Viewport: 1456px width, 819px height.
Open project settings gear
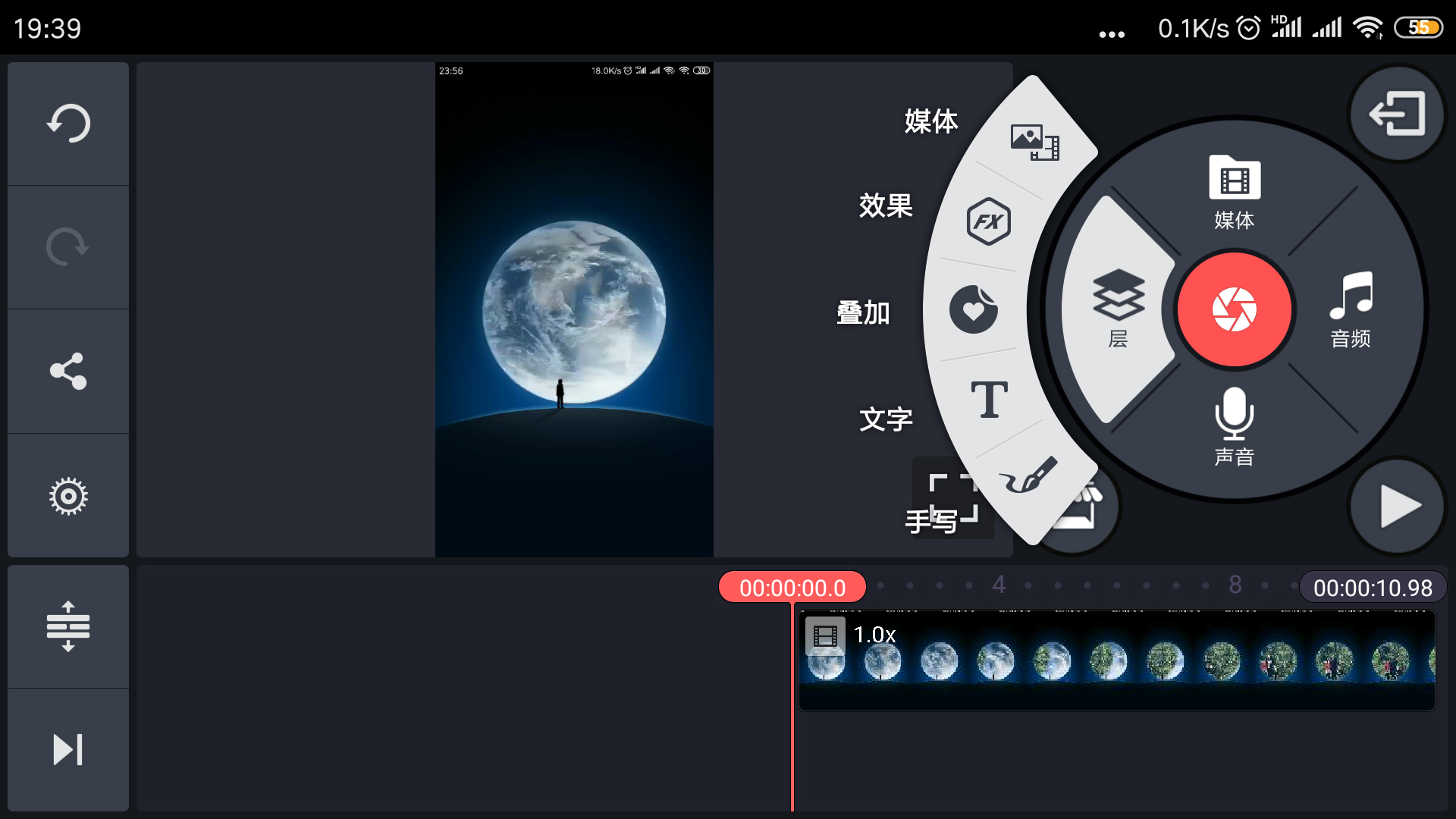tap(68, 496)
